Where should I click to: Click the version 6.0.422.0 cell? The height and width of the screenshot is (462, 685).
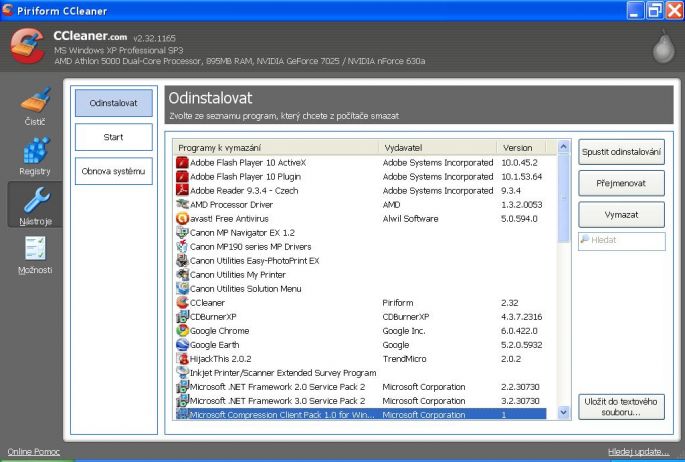pyautogui.click(x=519, y=331)
